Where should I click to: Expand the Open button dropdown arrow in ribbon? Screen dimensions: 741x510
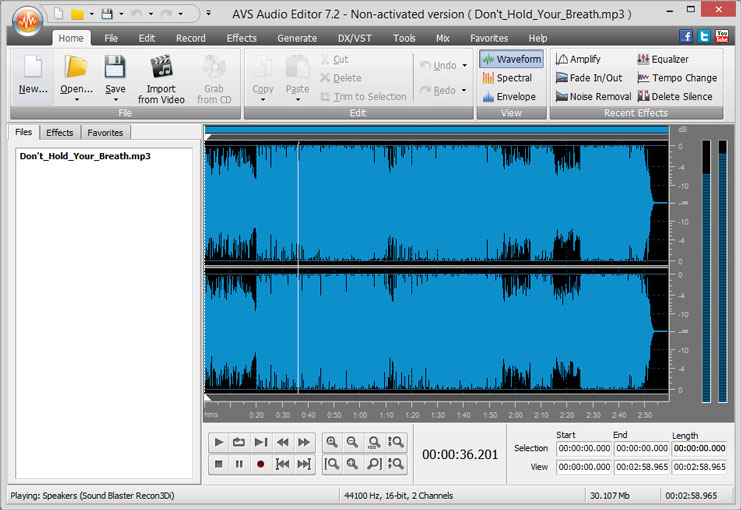(x=77, y=100)
